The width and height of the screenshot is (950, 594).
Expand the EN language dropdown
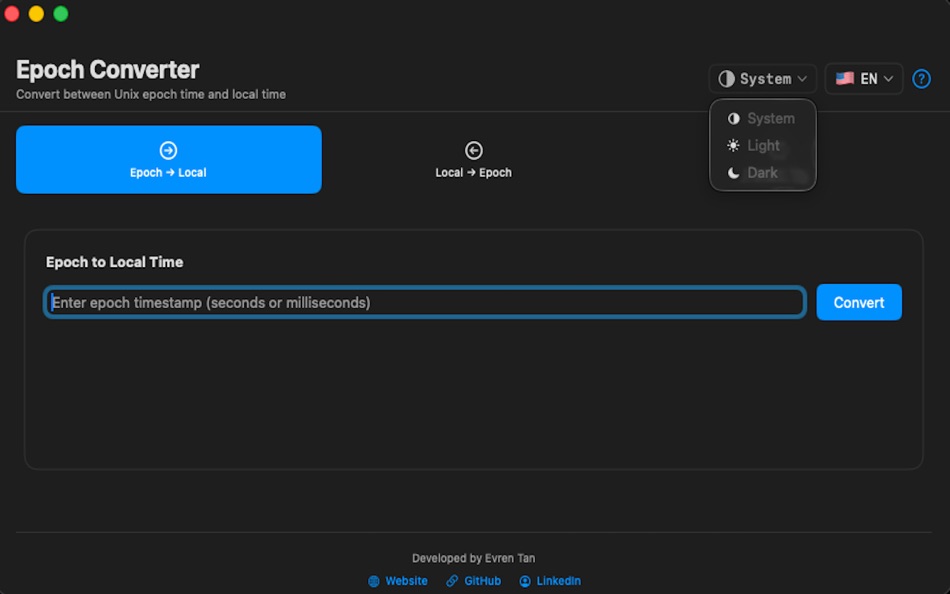[x=863, y=78]
